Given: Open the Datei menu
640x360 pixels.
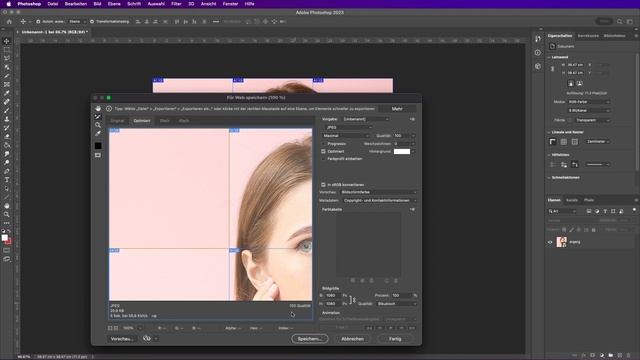Looking at the screenshot, I should (53, 4).
